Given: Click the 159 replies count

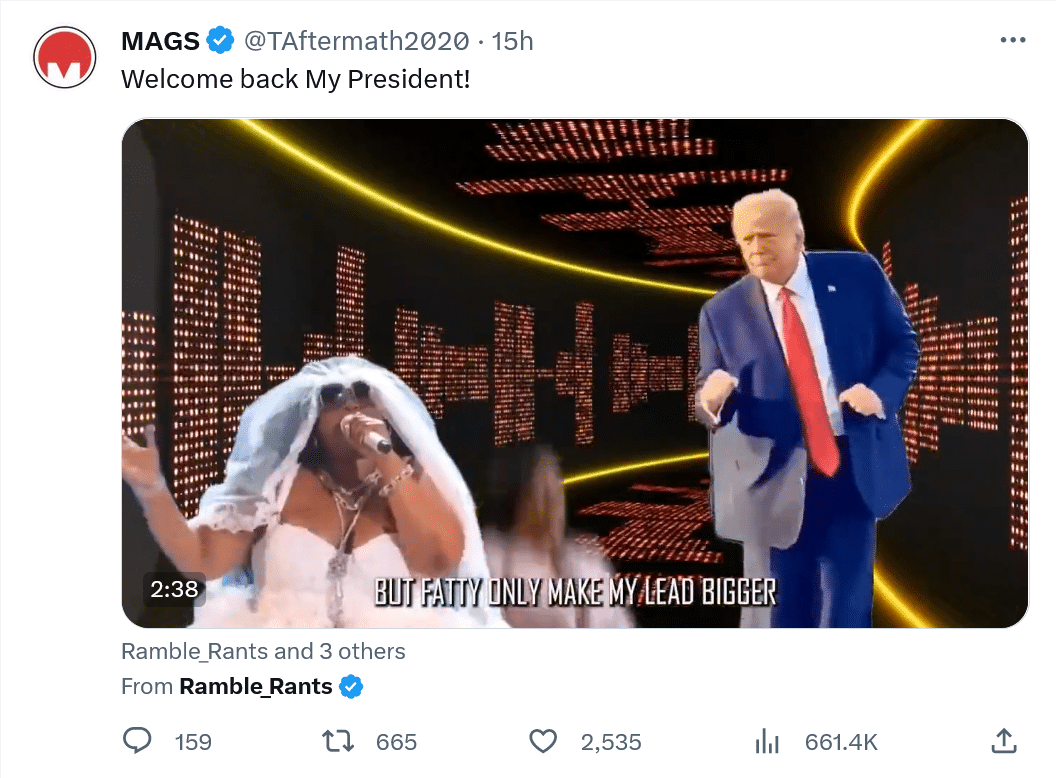Looking at the screenshot, I should [193, 742].
